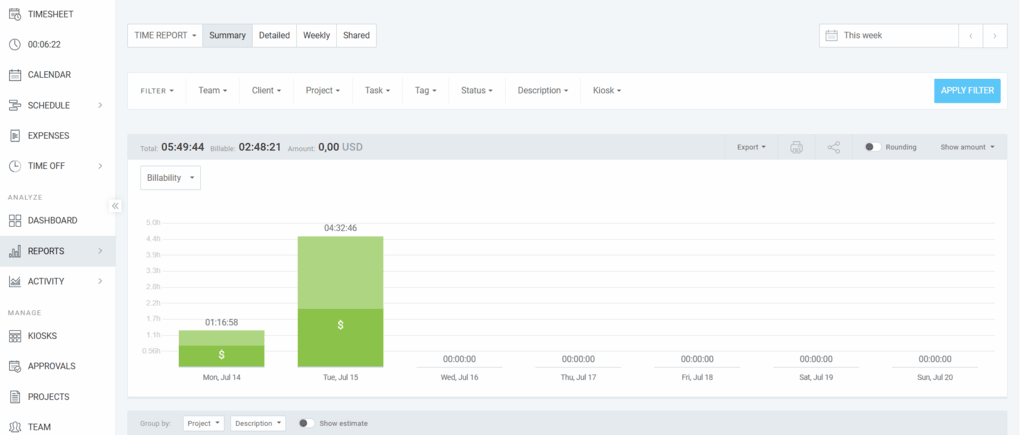Screen dimensions: 1020x435
Task: Switch to the Detailed report tab
Action: click(x=274, y=35)
